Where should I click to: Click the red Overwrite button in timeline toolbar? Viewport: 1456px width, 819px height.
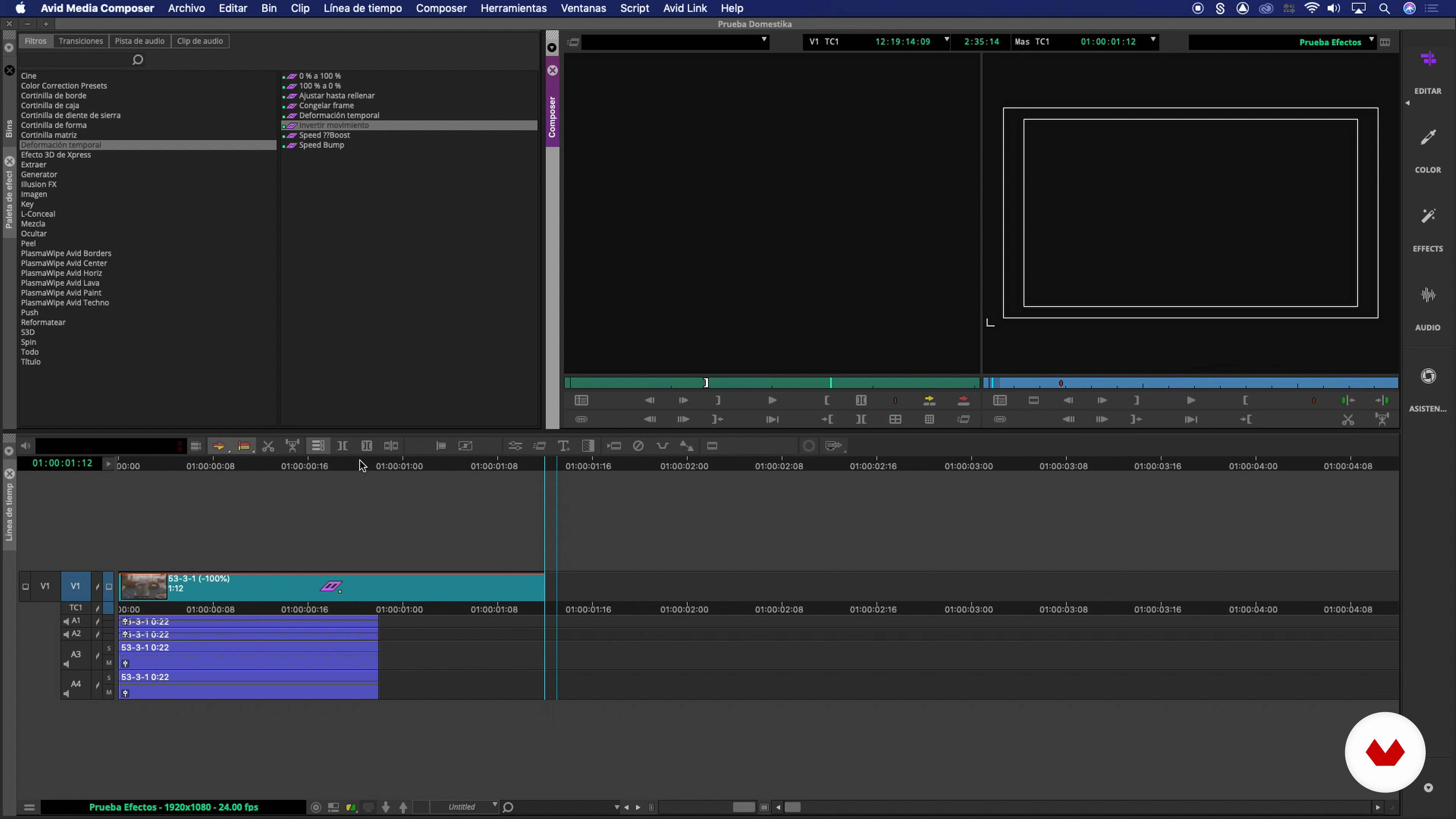pyautogui.click(x=244, y=446)
